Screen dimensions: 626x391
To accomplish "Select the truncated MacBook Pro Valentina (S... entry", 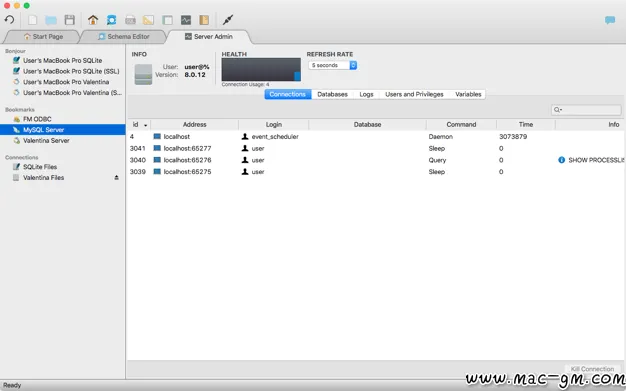I will (x=72, y=93).
